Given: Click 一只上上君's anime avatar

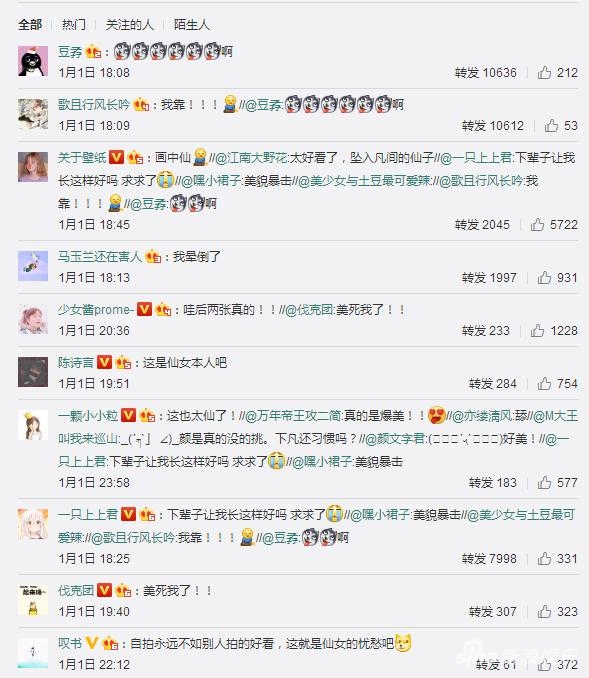Looking at the screenshot, I should click(x=33, y=524).
